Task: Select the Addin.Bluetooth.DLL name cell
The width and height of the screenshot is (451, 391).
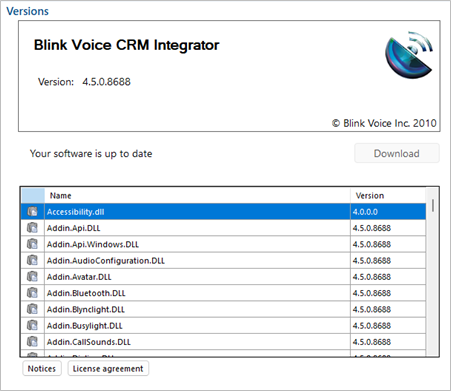Action: tap(197, 293)
